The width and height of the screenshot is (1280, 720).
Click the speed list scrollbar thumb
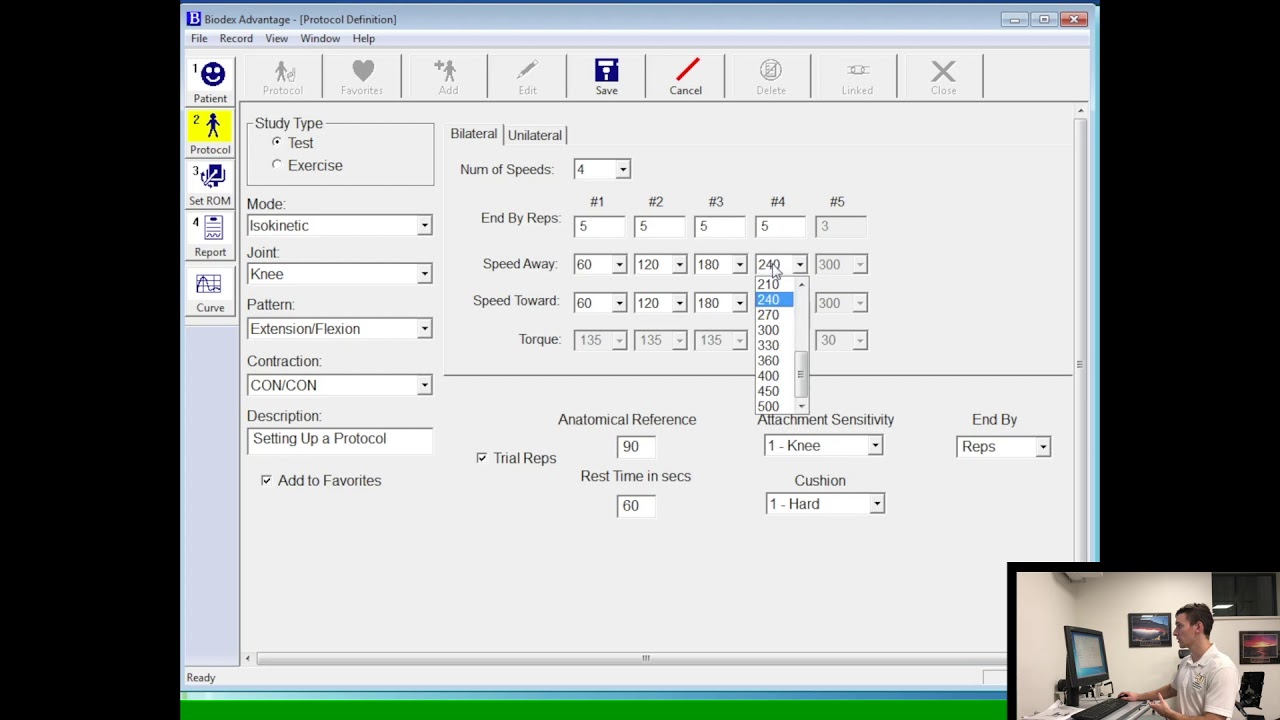800,374
